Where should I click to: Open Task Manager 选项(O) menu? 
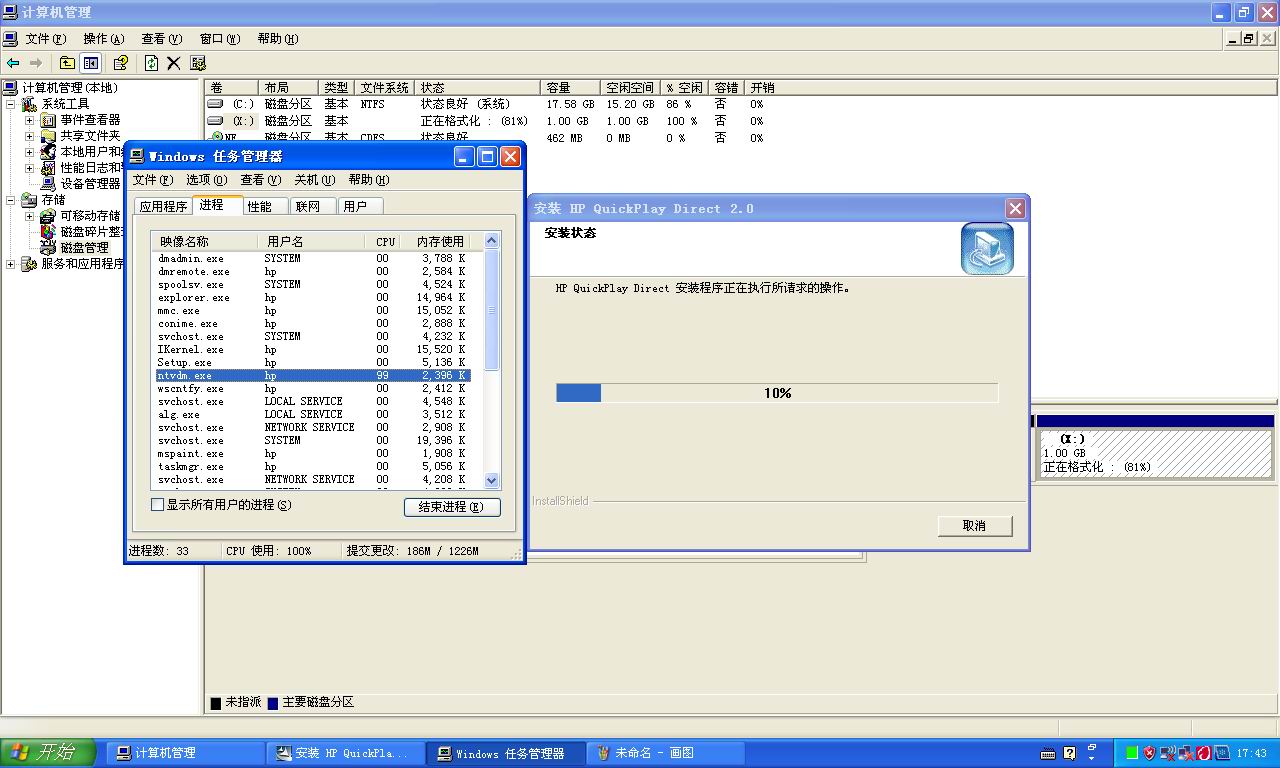(x=207, y=180)
